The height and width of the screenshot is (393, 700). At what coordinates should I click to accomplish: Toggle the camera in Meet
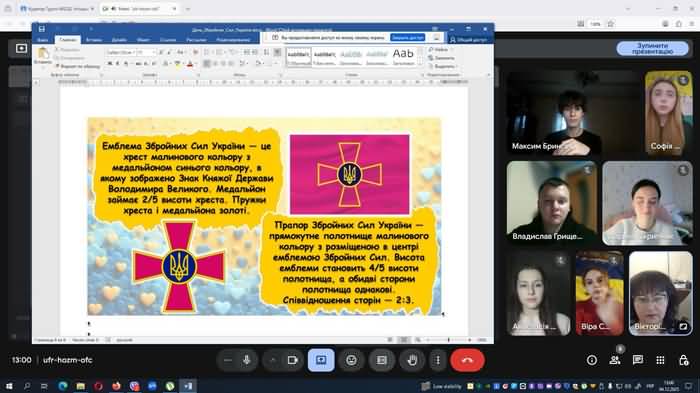[x=292, y=360]
